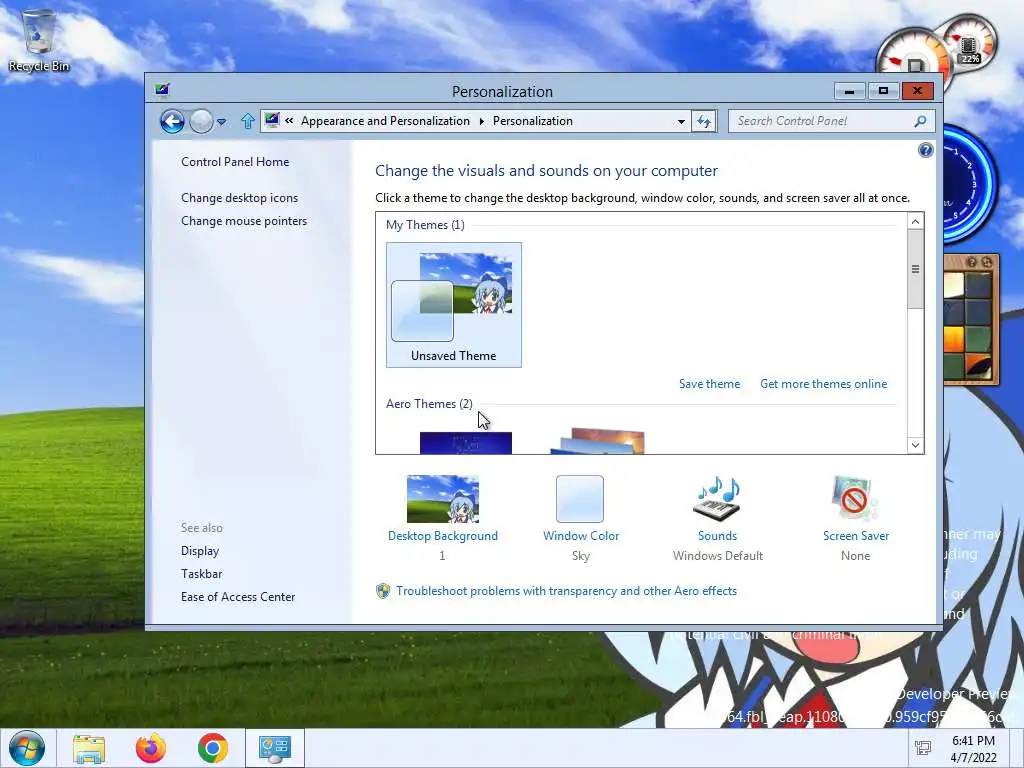Maximize the Personalization window
Screen dimensions: 1024x768
(883, 91)
